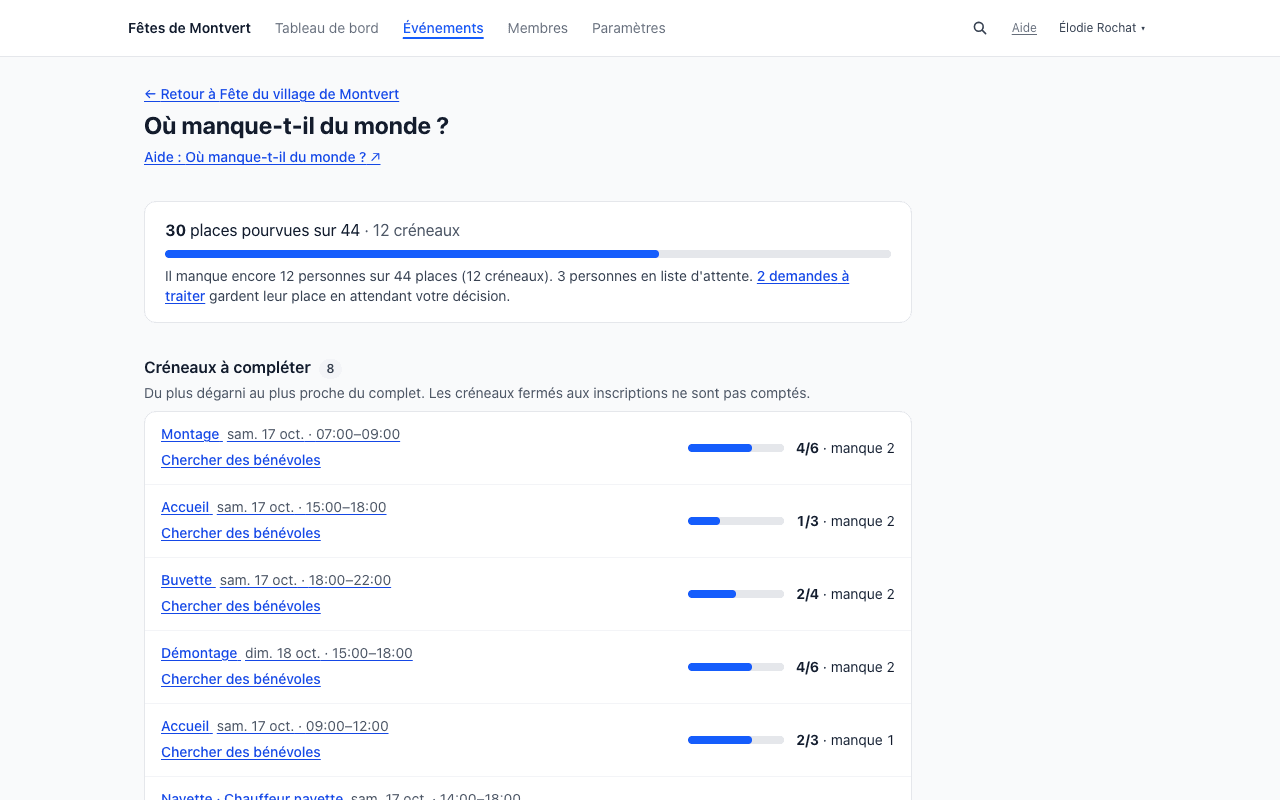Find volunteers for Montage 07:00–09:00
1280x800 pixels.
coord(241,460)
